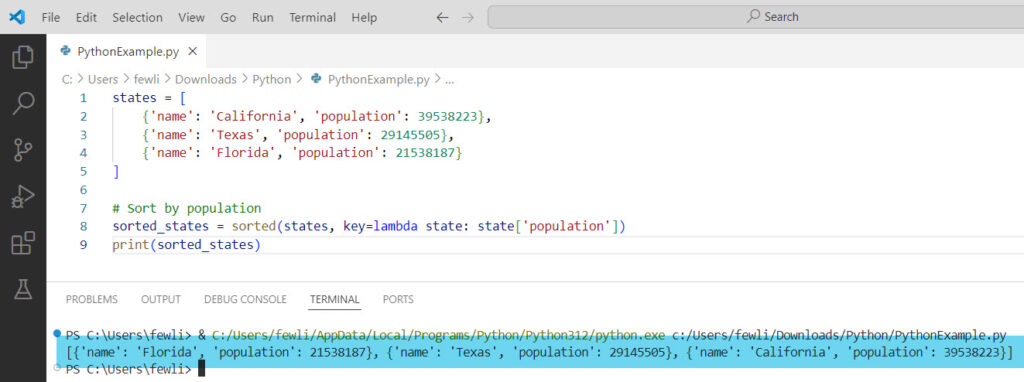
Task: Click the Users breadcrumb segment
Action: 103,79
